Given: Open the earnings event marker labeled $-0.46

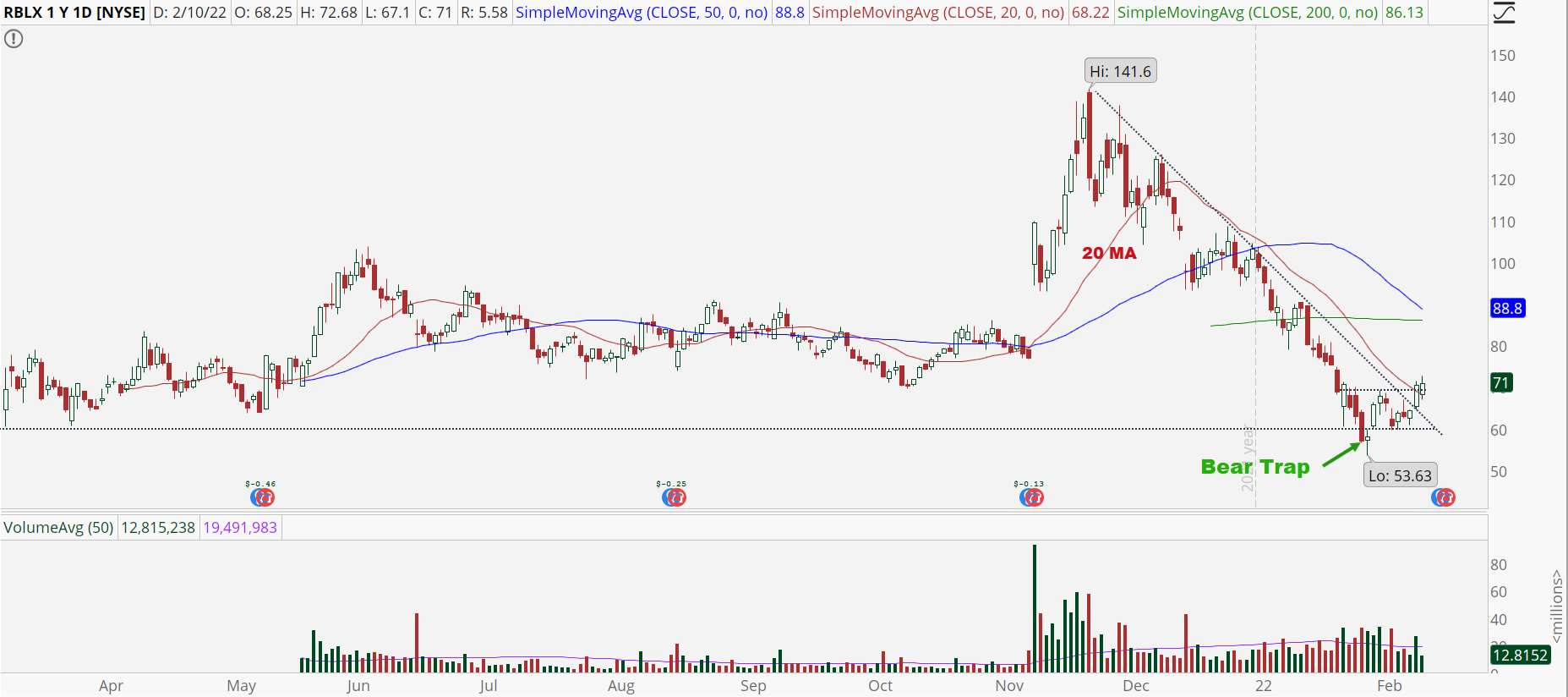Looking at the screenshot, I should coord(263,497).
